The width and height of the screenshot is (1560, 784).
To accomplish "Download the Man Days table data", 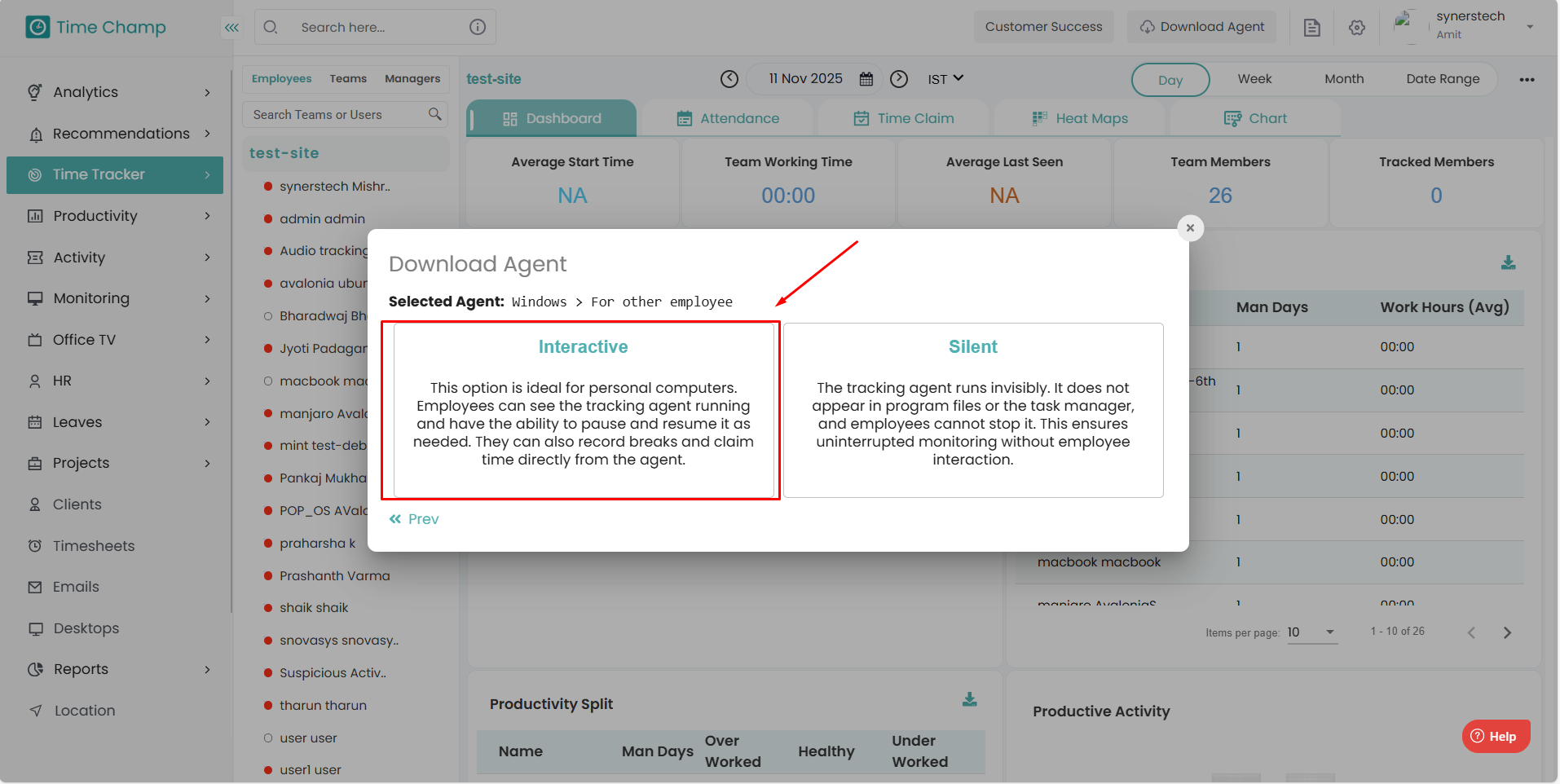I will [x=1509, y=262].
